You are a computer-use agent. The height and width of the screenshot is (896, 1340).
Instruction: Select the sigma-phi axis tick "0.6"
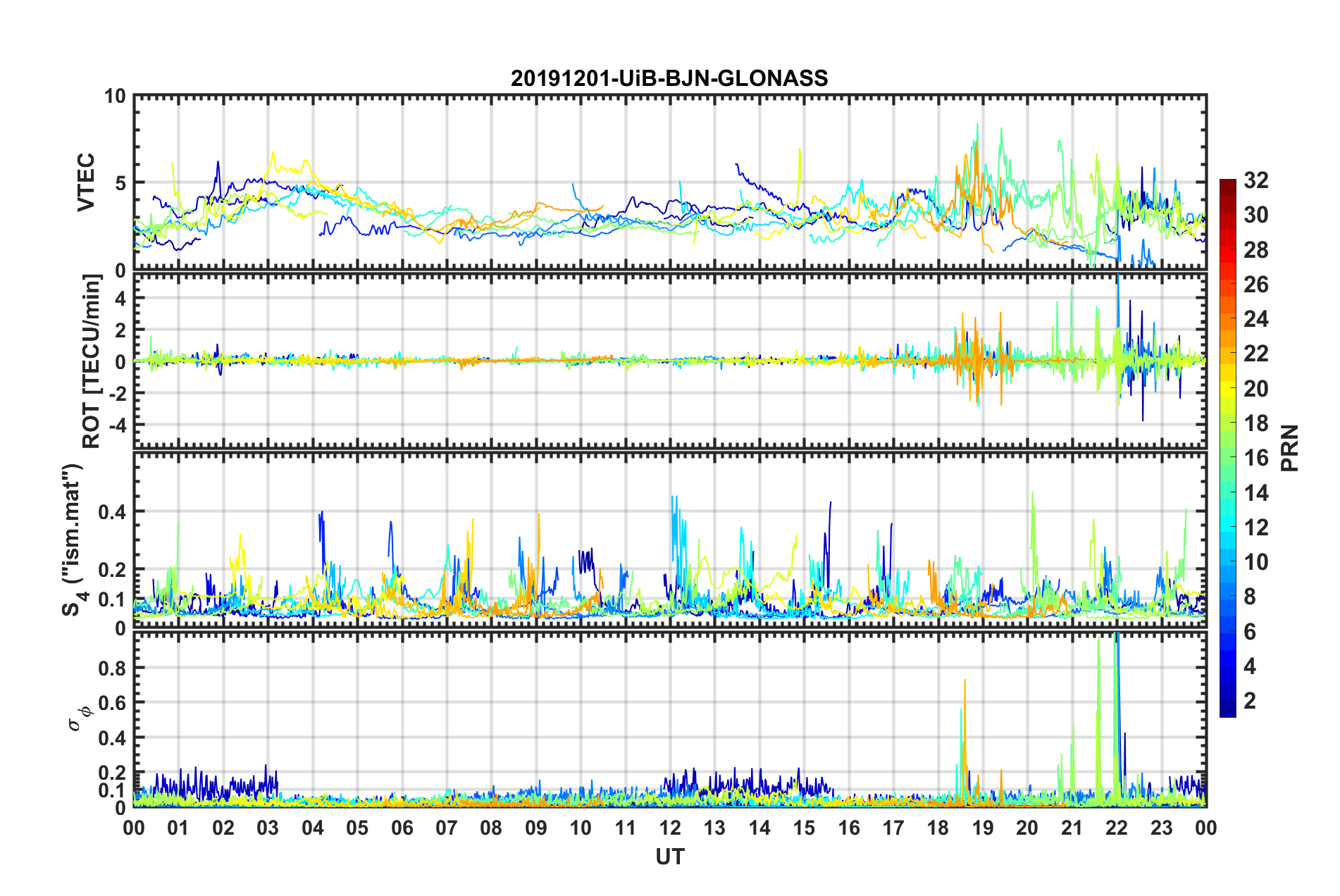tap(113, 703)
